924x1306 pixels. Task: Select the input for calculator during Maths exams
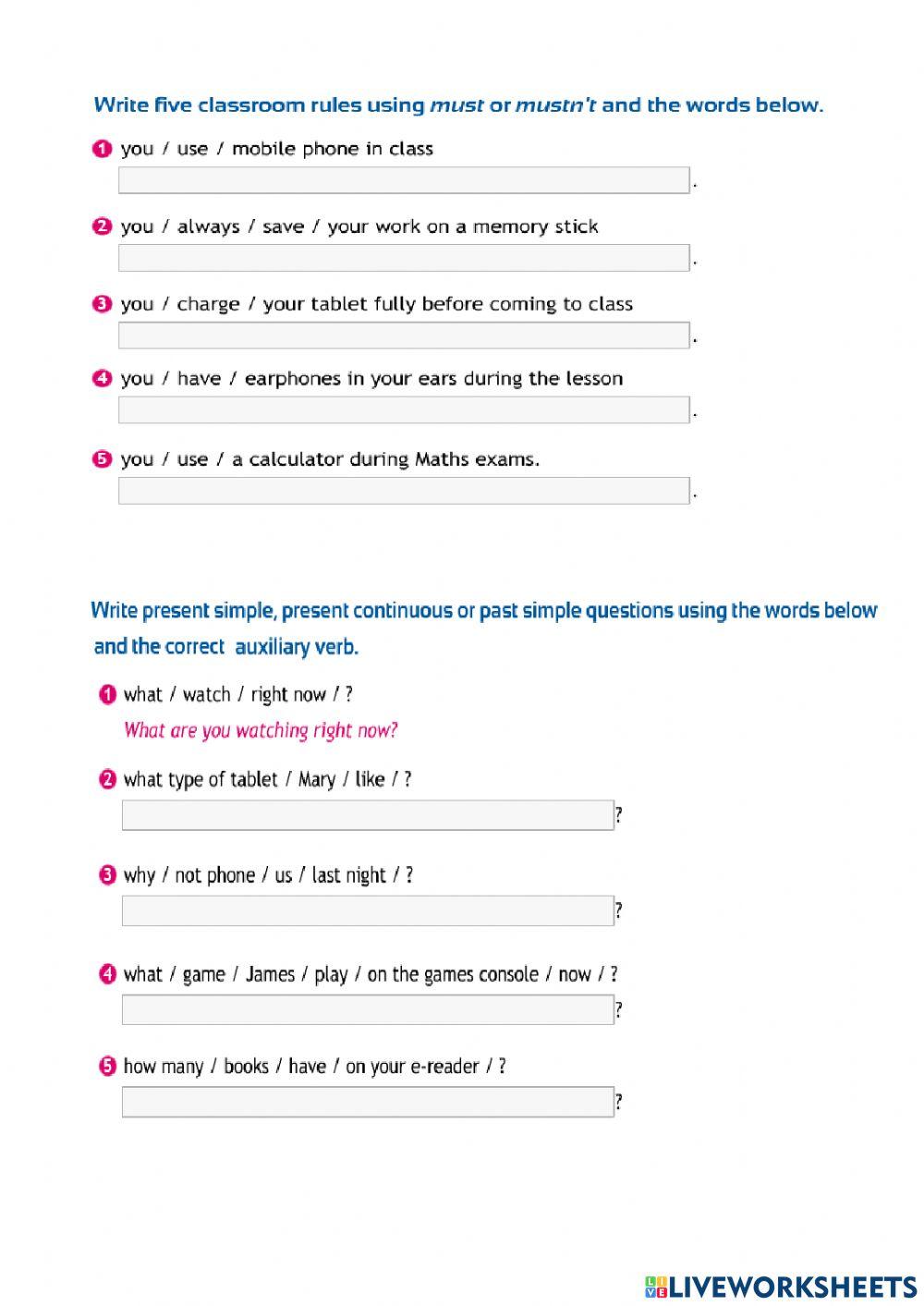pos(404,490)
